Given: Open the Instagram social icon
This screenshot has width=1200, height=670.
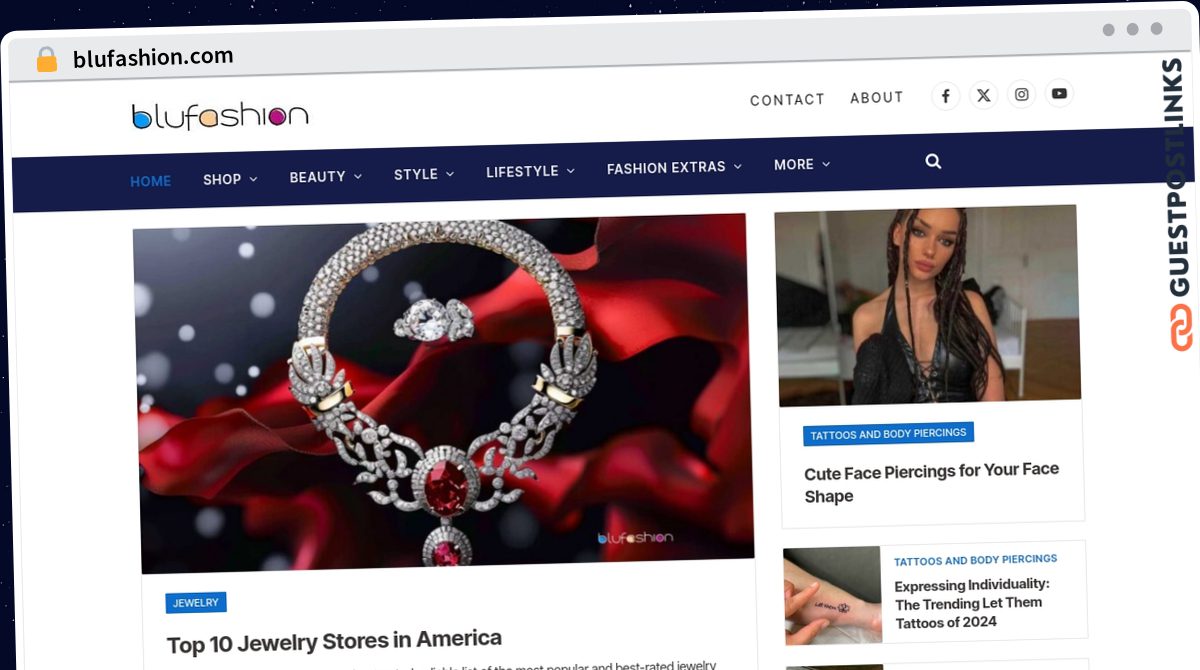Looking at the screenshot, I should (x=1022, y=94).
